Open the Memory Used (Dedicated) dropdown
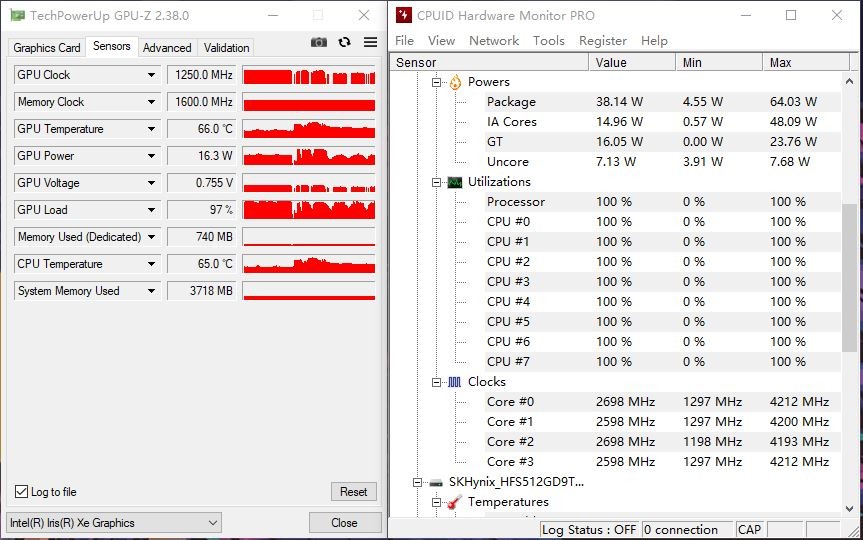 click(151, 237)
